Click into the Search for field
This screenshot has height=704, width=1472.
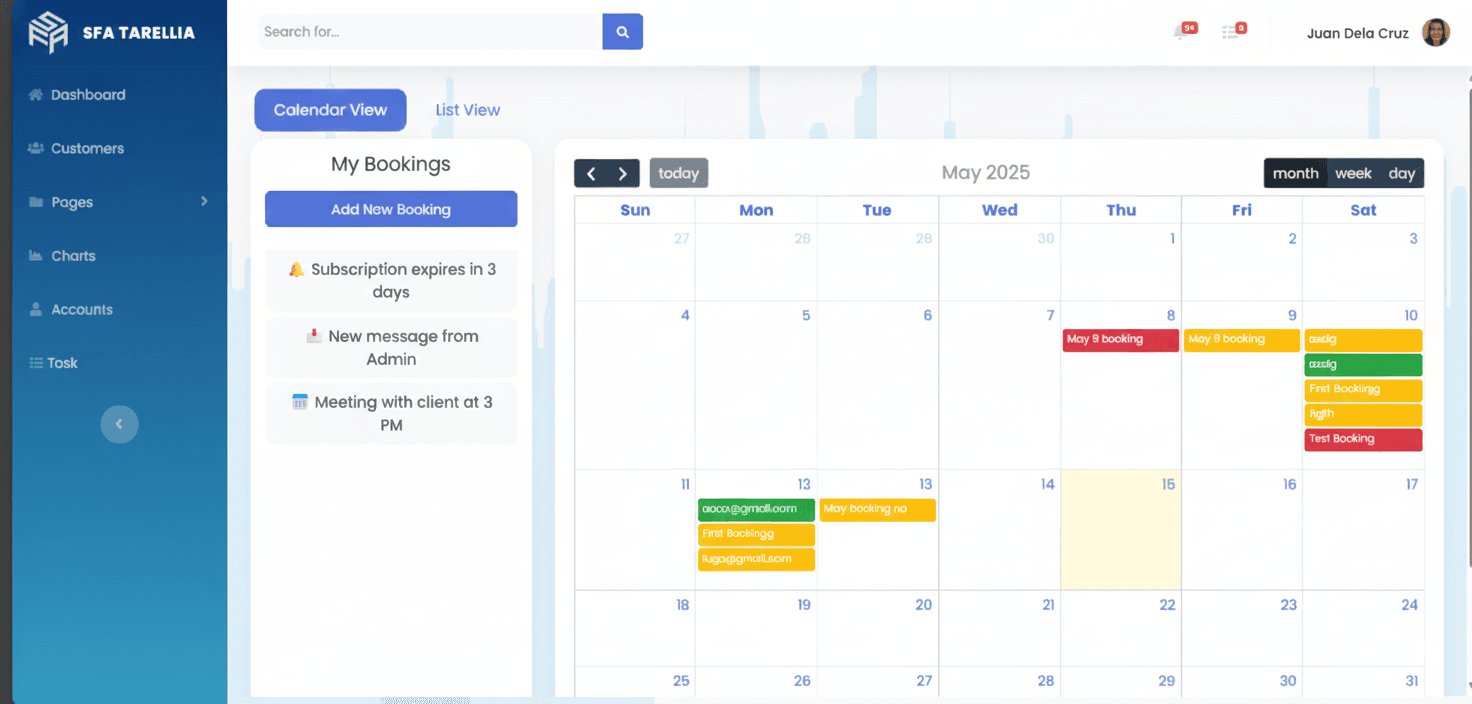430,32
